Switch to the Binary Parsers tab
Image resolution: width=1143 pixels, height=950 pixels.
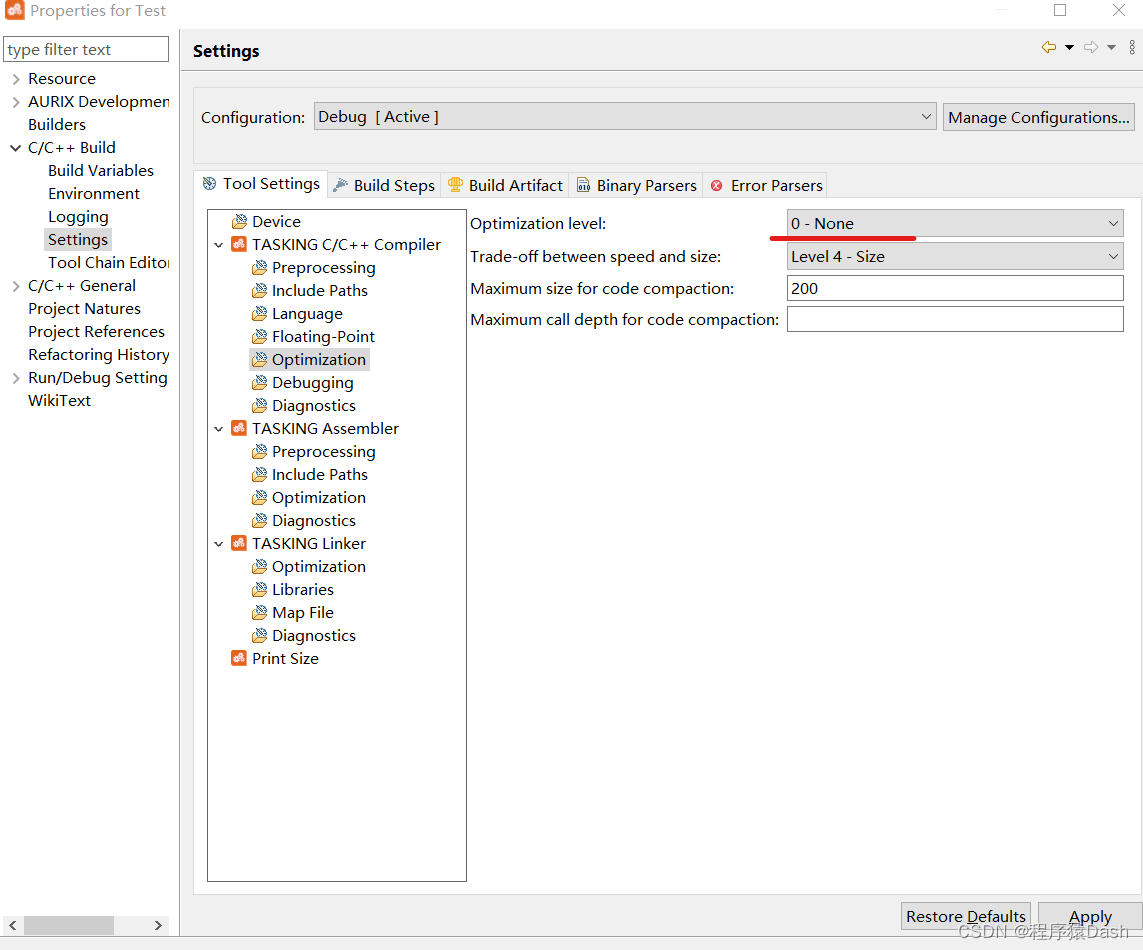click(636, 186)
